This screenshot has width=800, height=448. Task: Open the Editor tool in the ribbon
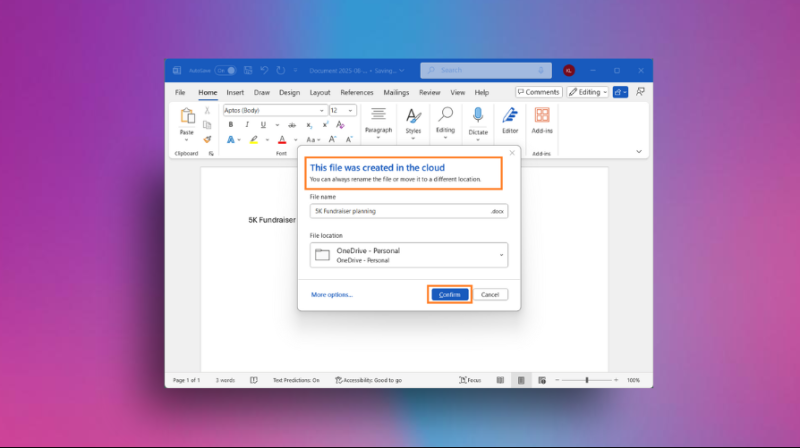tap(510, 116)
